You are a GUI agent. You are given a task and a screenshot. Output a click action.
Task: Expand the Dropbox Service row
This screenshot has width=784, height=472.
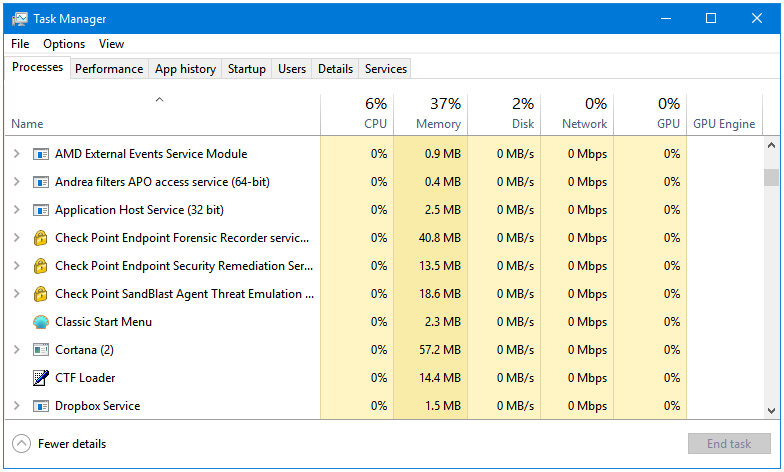16,406
